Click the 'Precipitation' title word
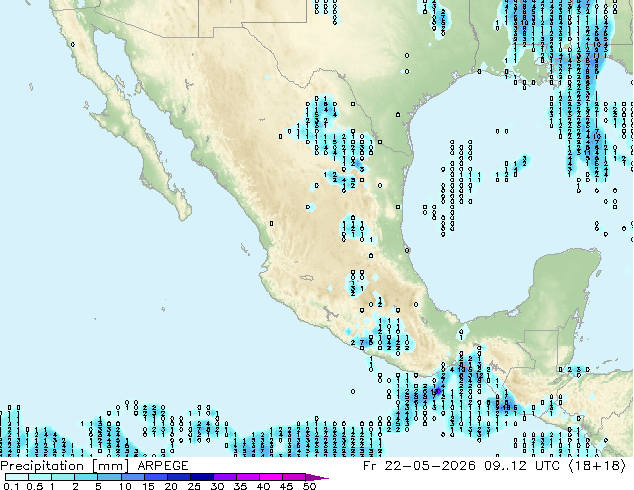Image resolution: width=634 pixels, height=490 pixels. tap(42, 466)
